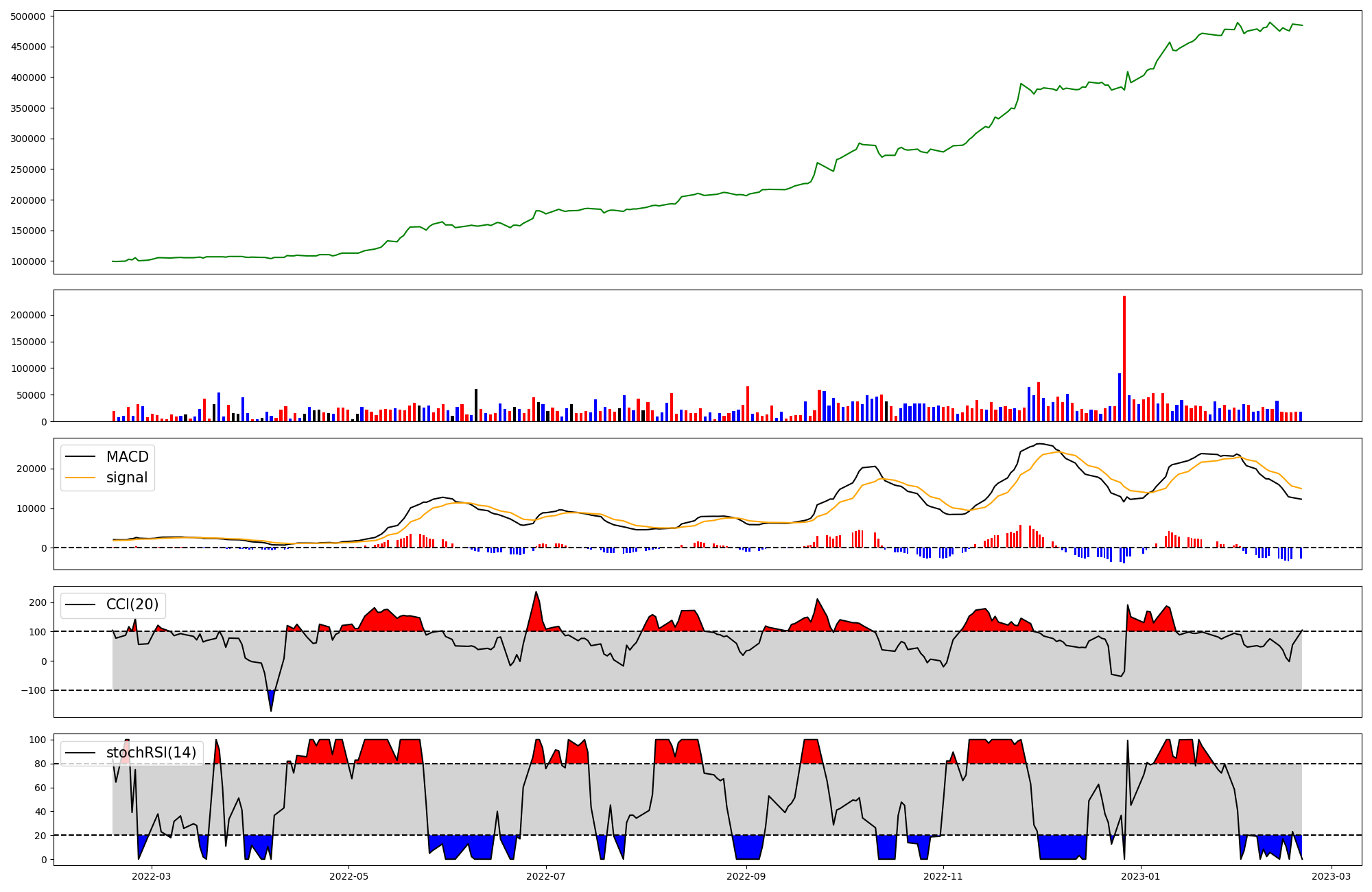This screenshot has width=1372, height=892.
Task: Click the 2022-09 x-axis date label
Action: click(x=746, y=876)
